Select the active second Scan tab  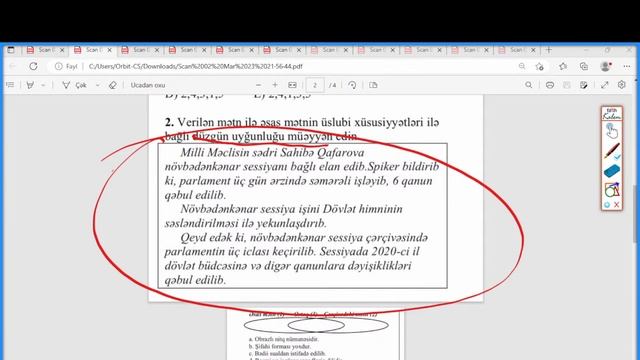click(92, 50)
